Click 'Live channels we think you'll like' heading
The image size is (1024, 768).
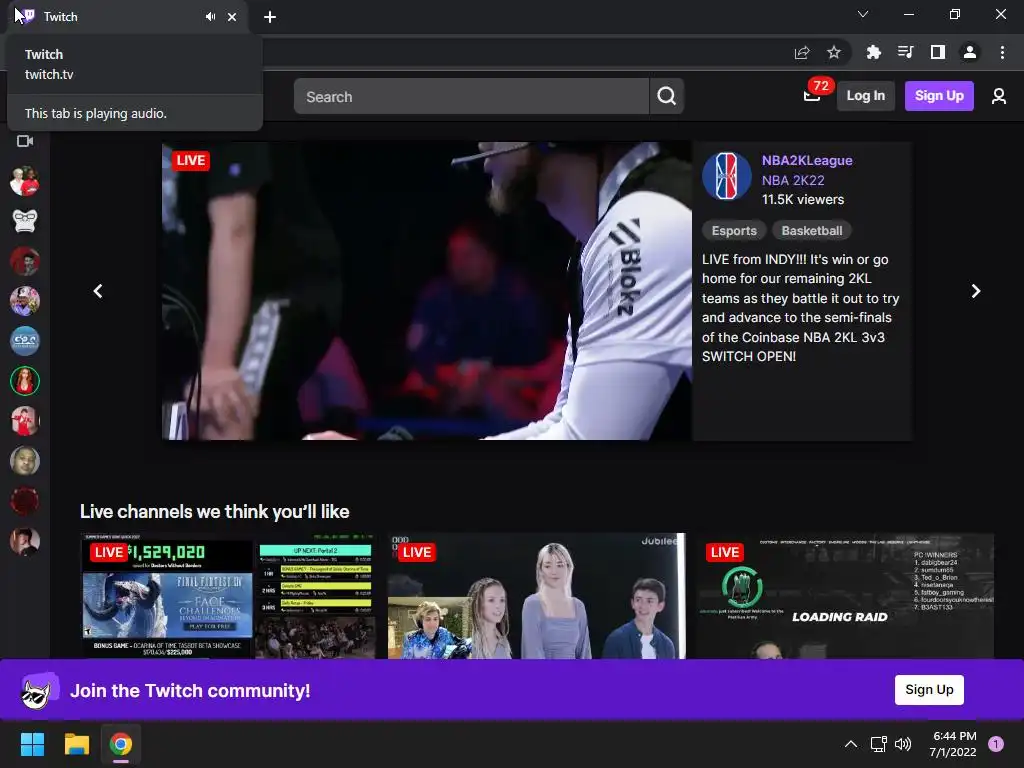(x=214, y=511)
